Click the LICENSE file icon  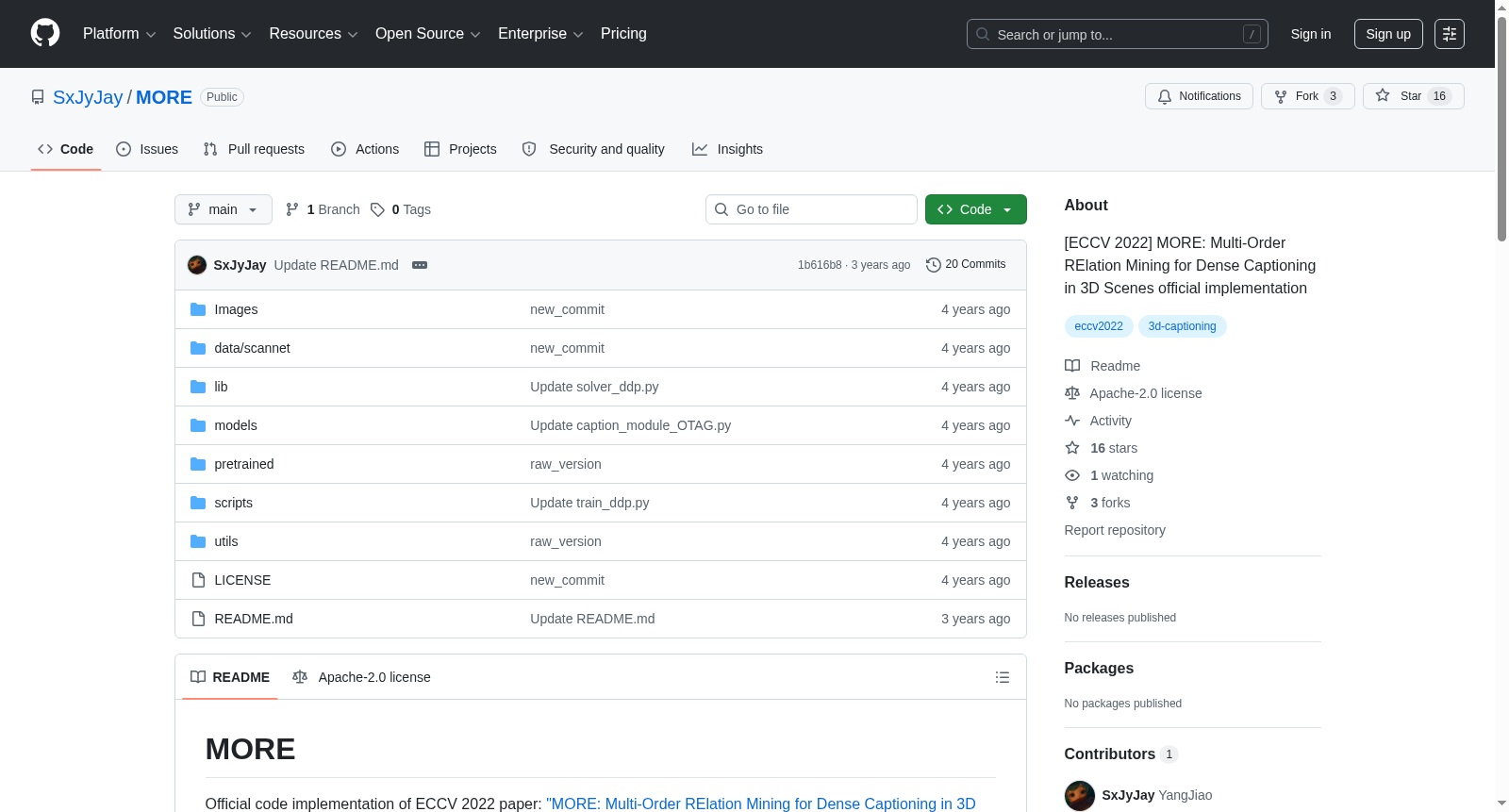[x=198, y=580]
